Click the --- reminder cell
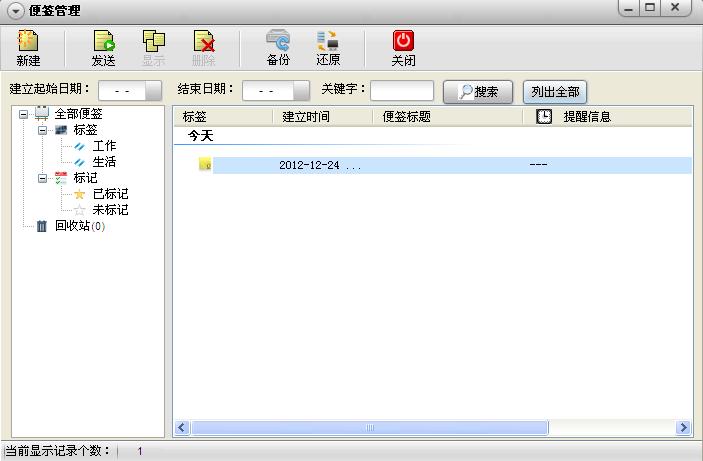 (x=538, y=165)
